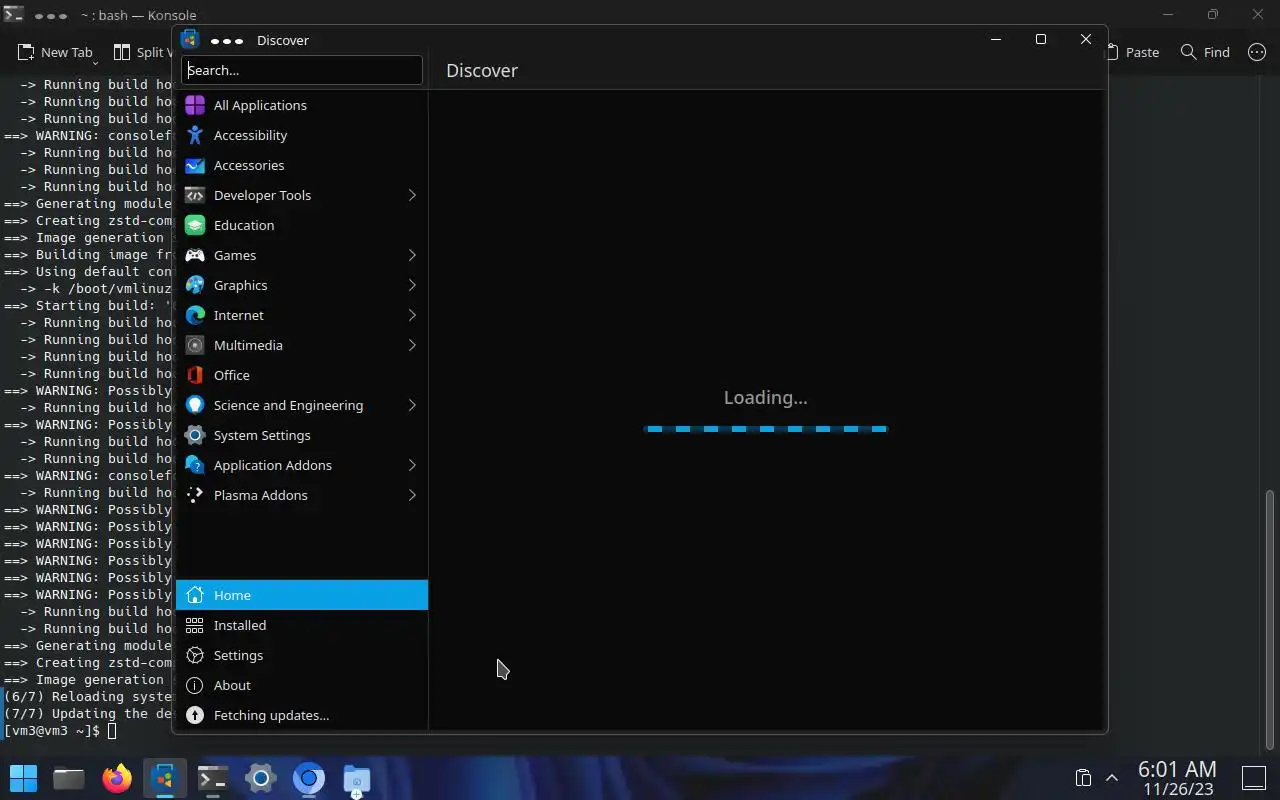Open the Discover Settings page

pyautogui.click(x=302, y=655)
